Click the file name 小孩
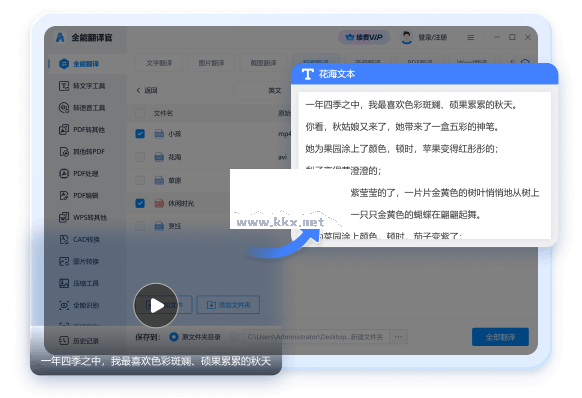Viewport: 582px width, 398px height. tap(175, 134)
